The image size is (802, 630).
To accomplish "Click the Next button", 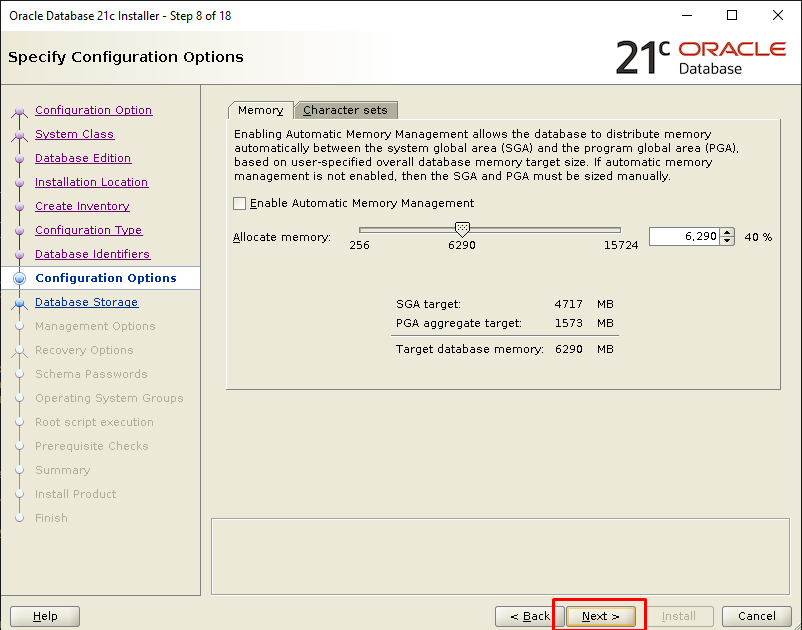I will click(600, 616).
